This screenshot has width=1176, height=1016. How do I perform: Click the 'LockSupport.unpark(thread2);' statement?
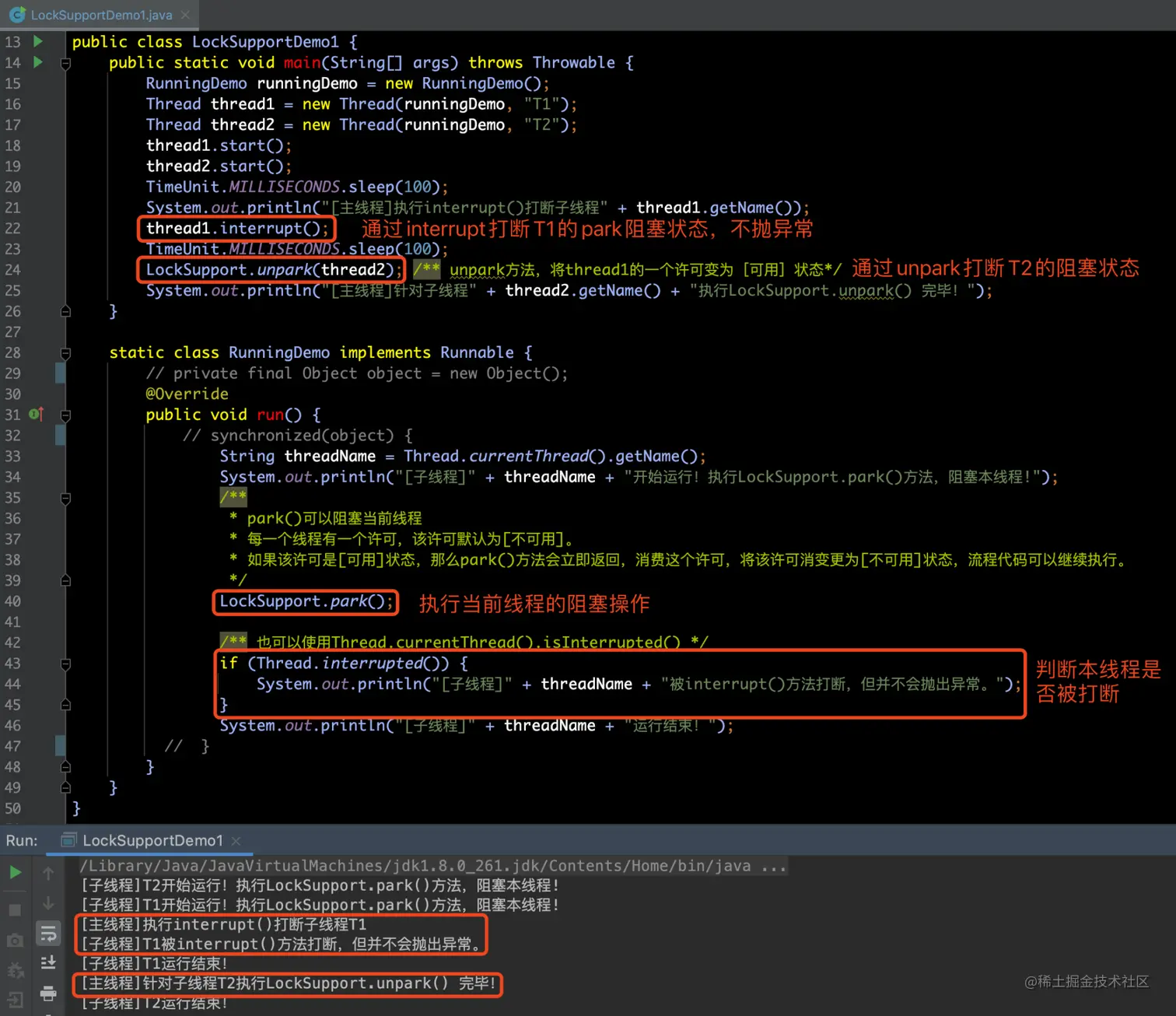click(274, 269)
